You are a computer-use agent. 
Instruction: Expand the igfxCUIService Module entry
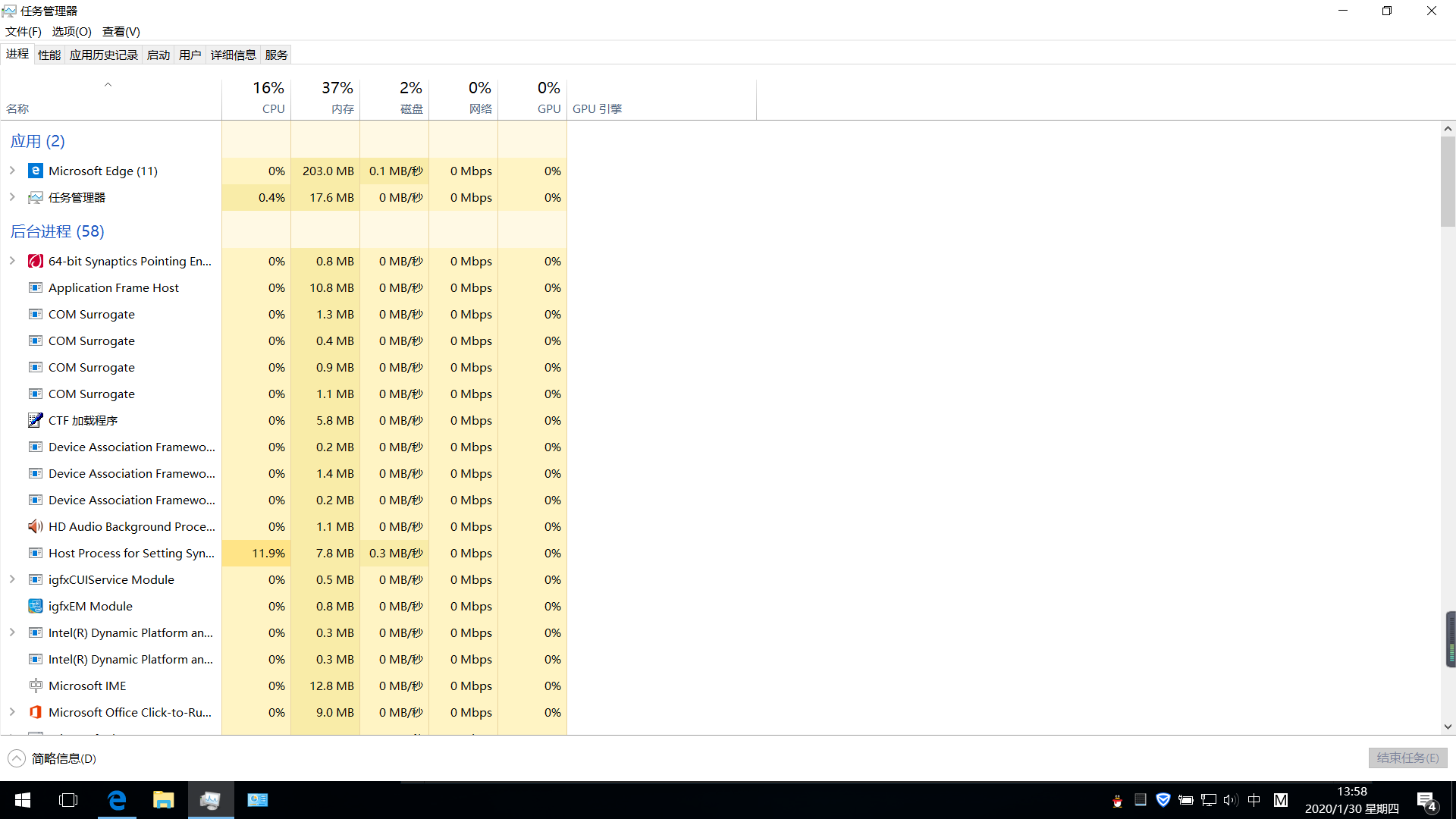tap(12, 579)
